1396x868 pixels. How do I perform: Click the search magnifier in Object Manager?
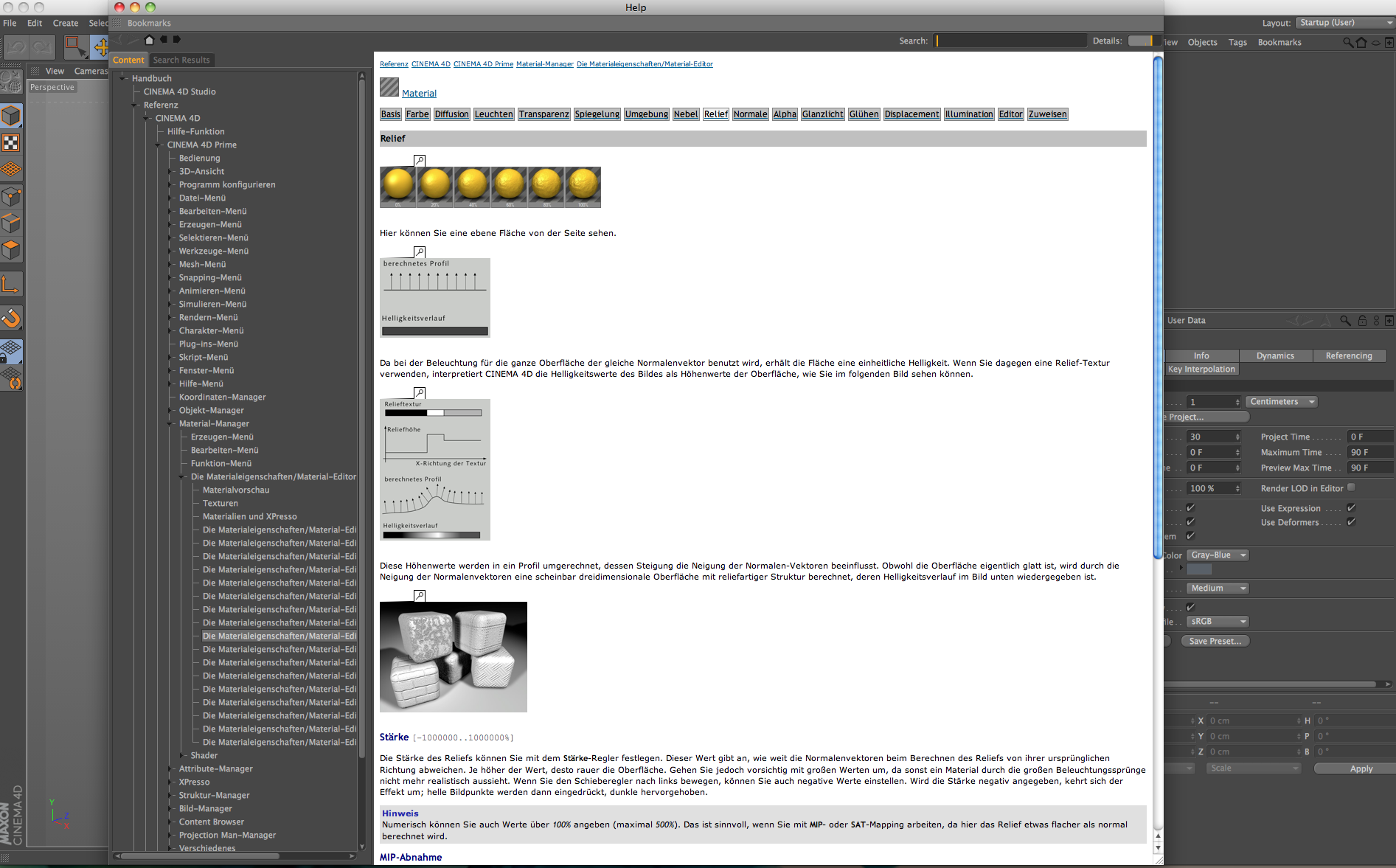[x=1347, y=42]
